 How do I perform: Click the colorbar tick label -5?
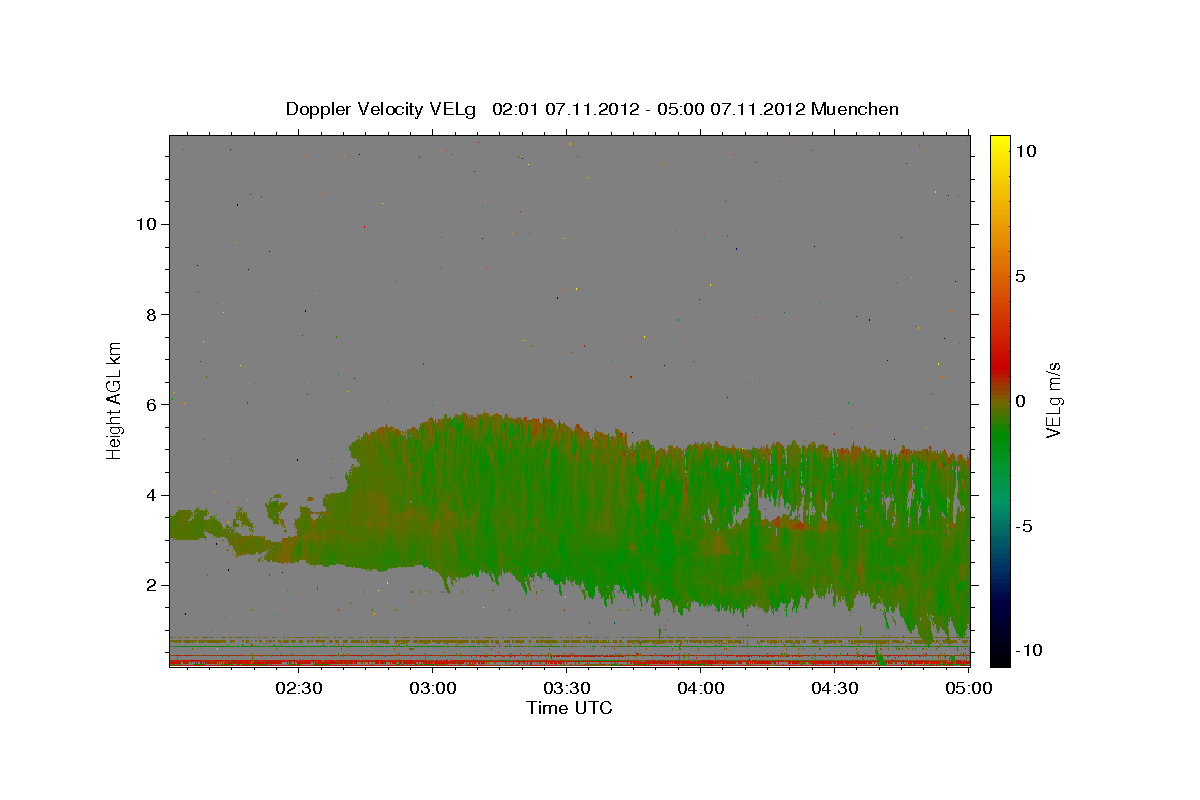coord(1023,526)
